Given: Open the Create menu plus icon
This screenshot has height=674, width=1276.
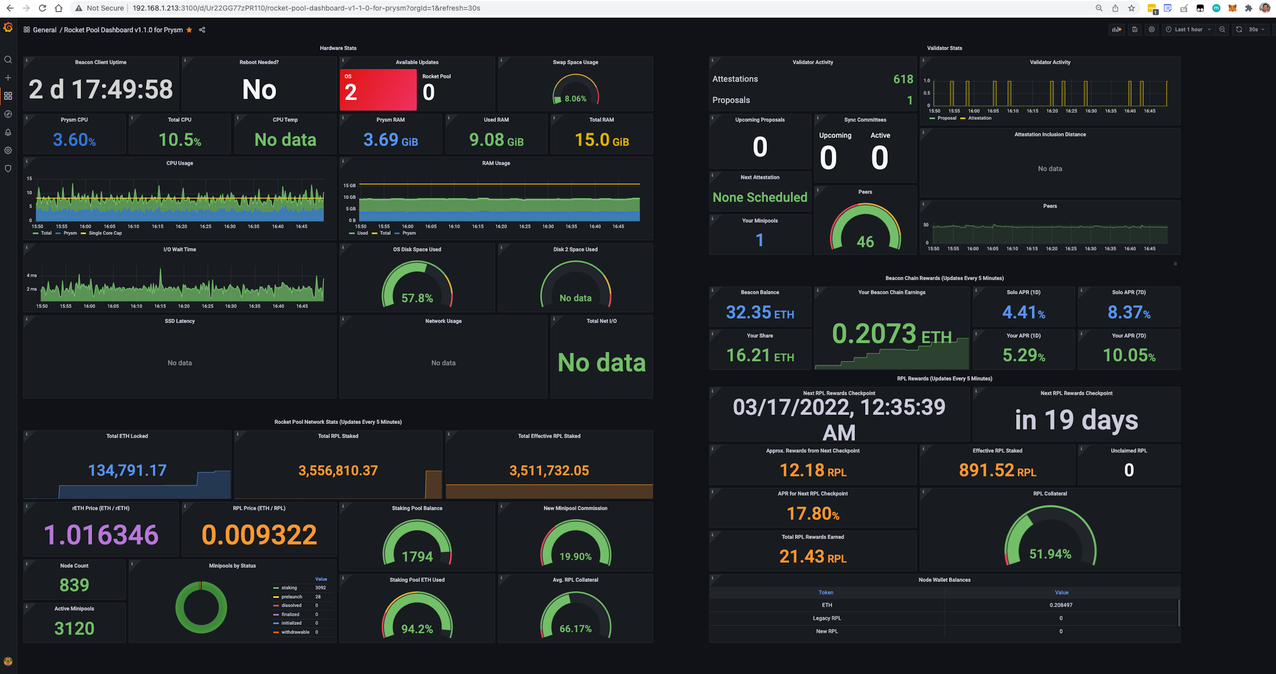Looking at the screenshot, I should pos(8,77).
